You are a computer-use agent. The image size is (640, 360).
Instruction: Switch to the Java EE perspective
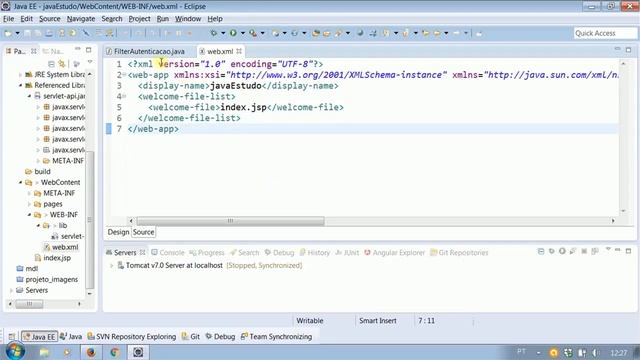40,337
